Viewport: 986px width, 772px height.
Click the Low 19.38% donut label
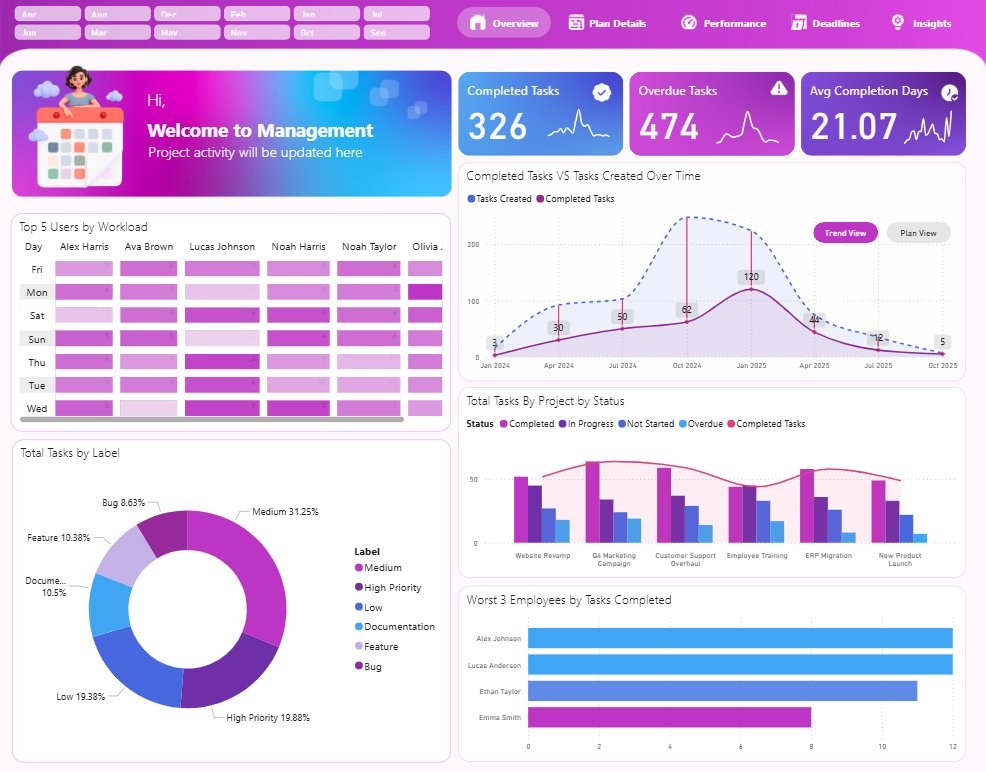pos(80,697)
